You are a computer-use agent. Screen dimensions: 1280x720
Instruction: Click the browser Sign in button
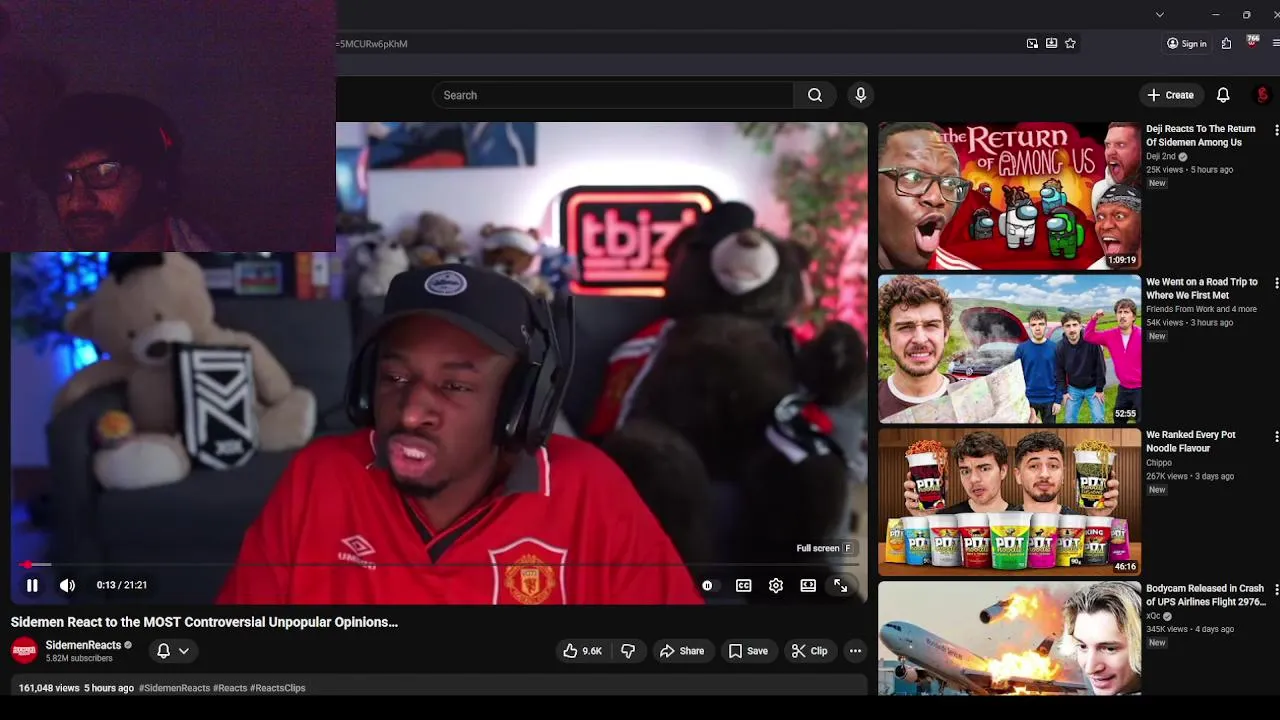click(1187, 43)
